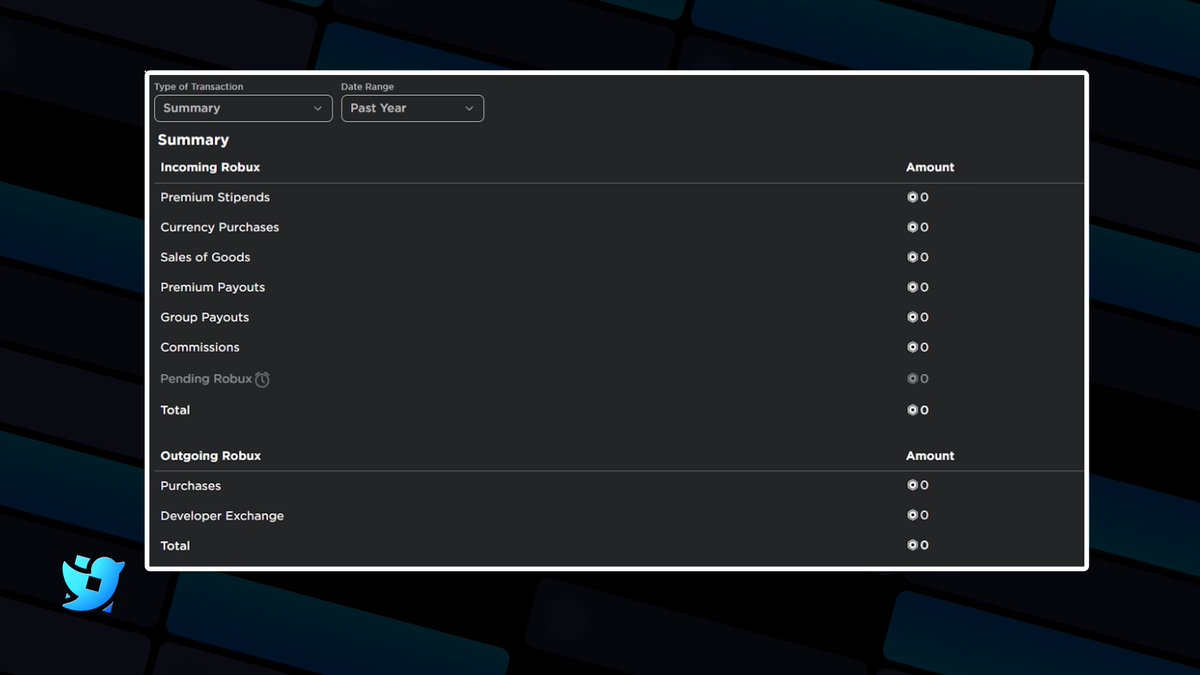1200x675 pixels.
Task: Click the Date Range label
Action: pos(367,87)
